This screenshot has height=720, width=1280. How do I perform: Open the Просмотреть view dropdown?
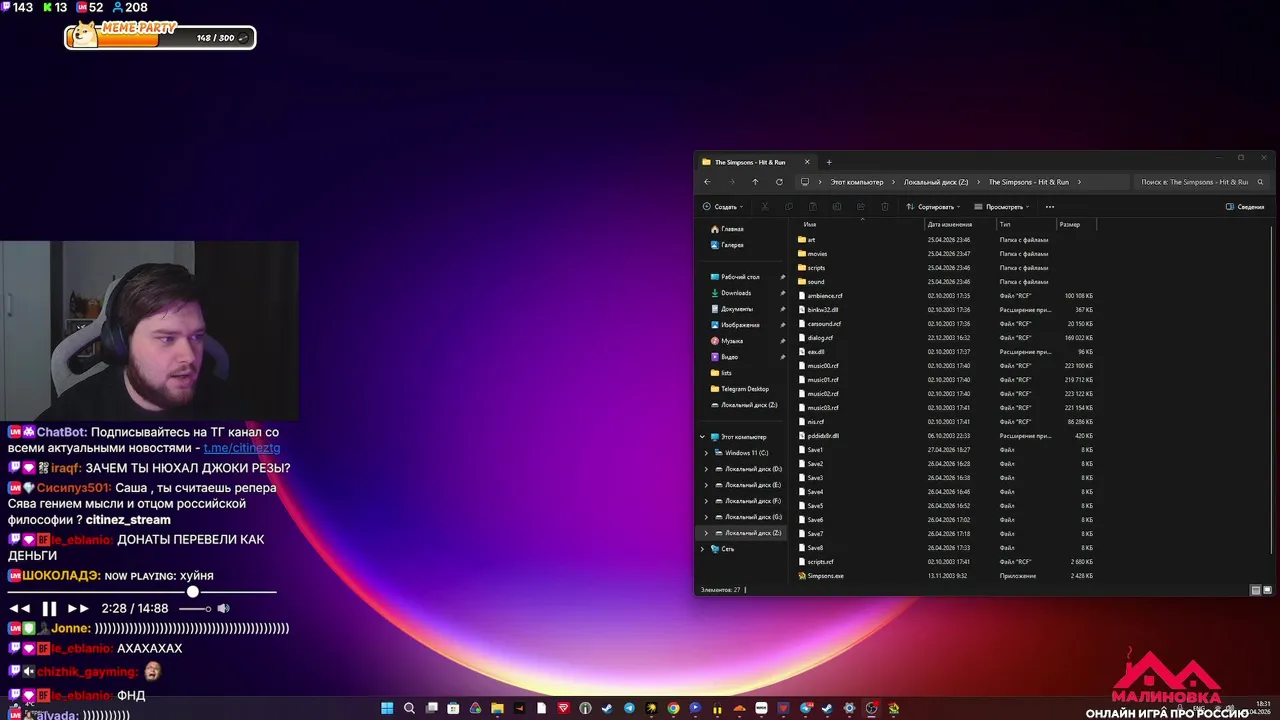coord(1002,207)
